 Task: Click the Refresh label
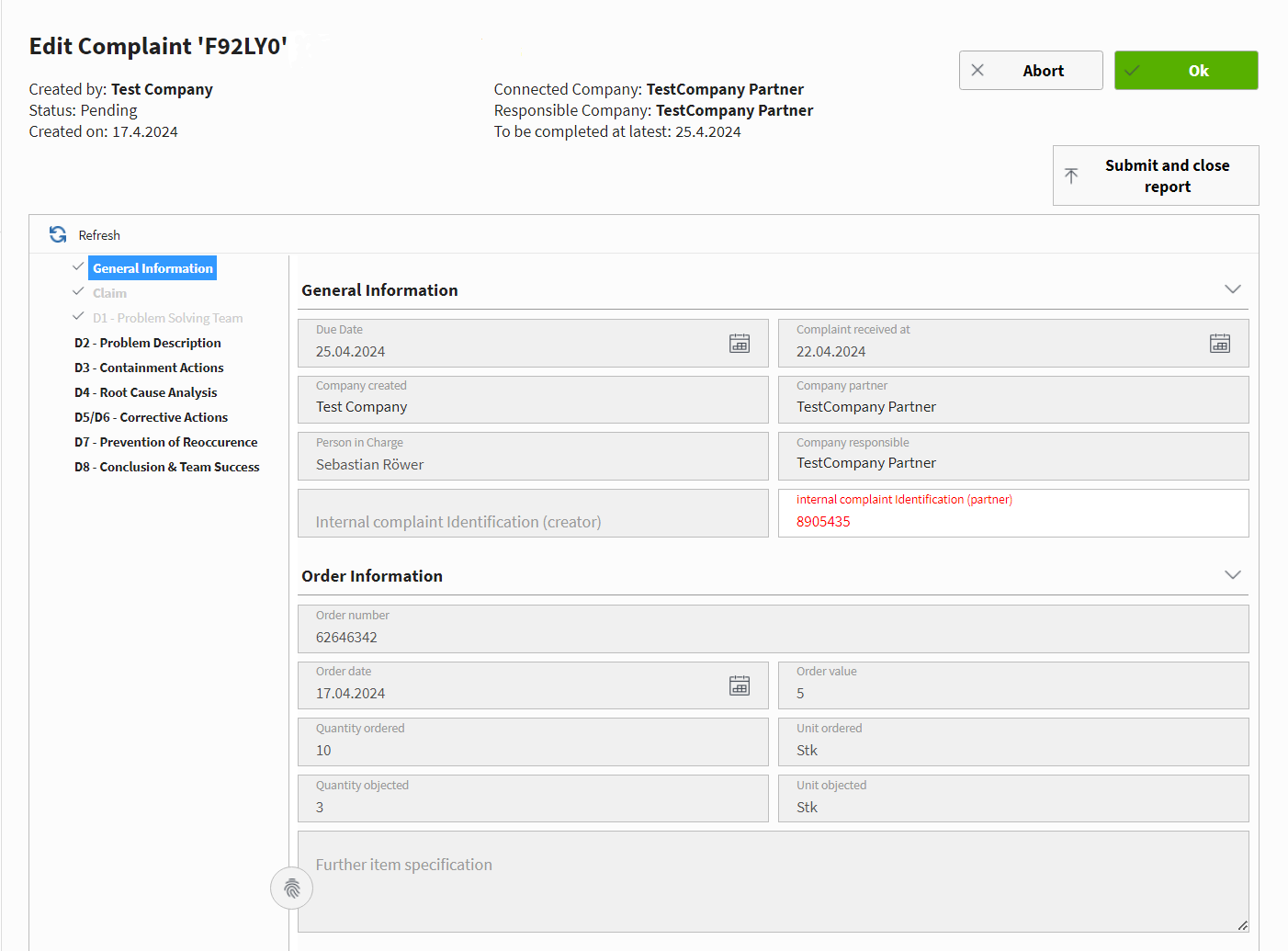point(99,235)
